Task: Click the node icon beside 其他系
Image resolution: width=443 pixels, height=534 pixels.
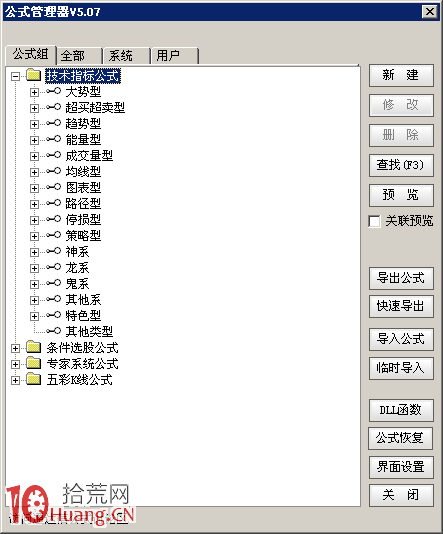Action: [53, 299]
